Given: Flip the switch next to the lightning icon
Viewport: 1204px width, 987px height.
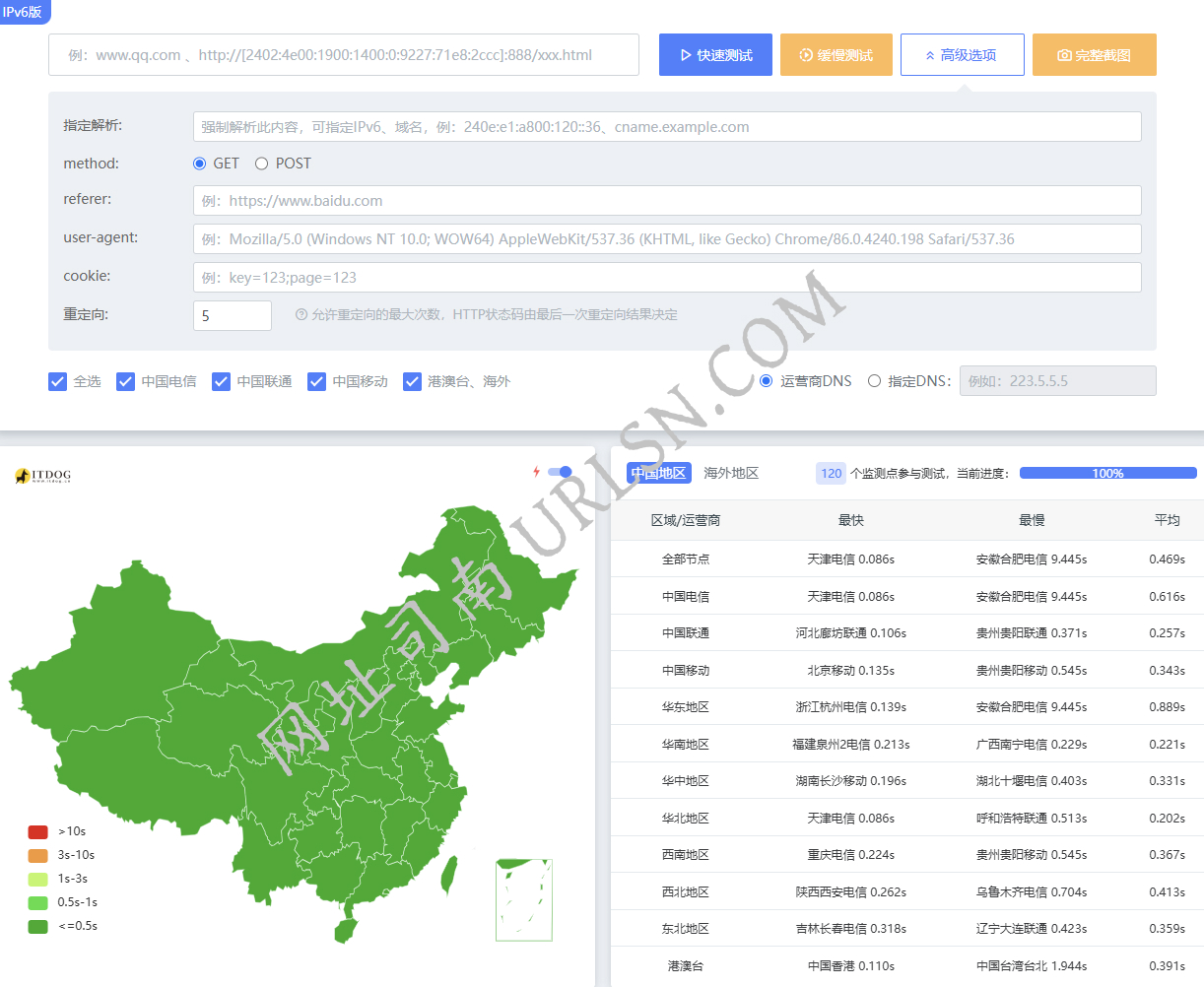Looking at the screenshot, I should (x=560, y=472).
